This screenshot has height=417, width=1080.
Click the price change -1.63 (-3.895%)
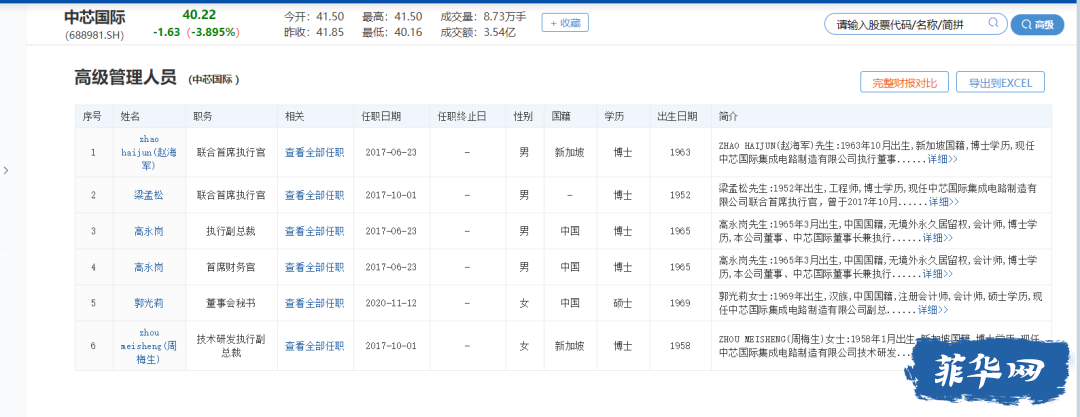tap(196, 32)
